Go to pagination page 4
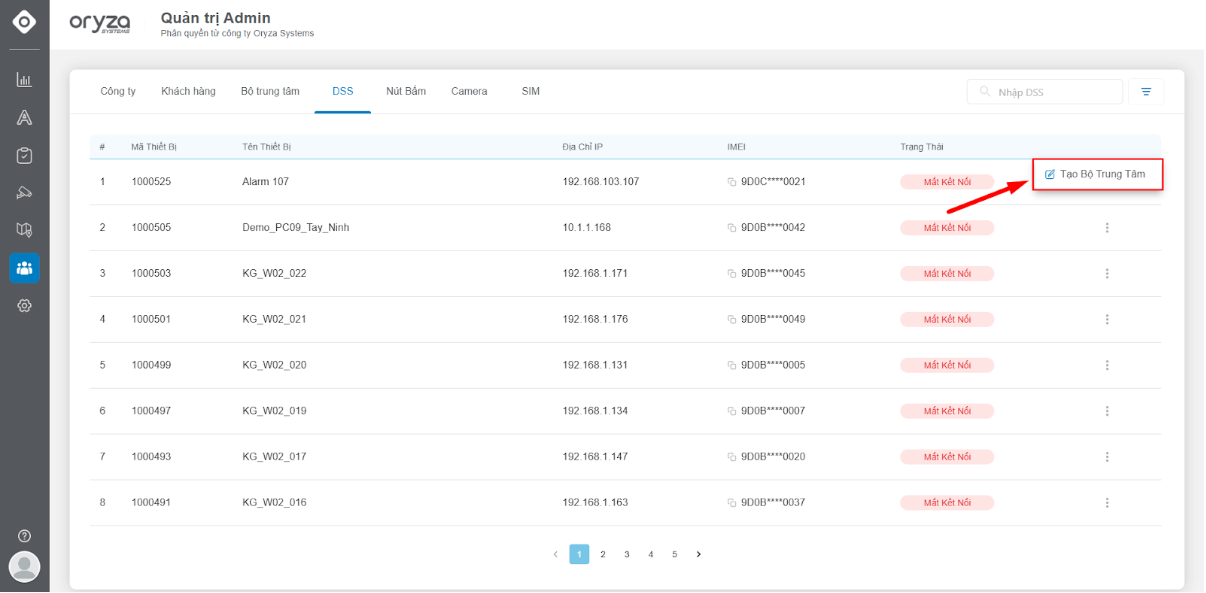 pos(651,554)
